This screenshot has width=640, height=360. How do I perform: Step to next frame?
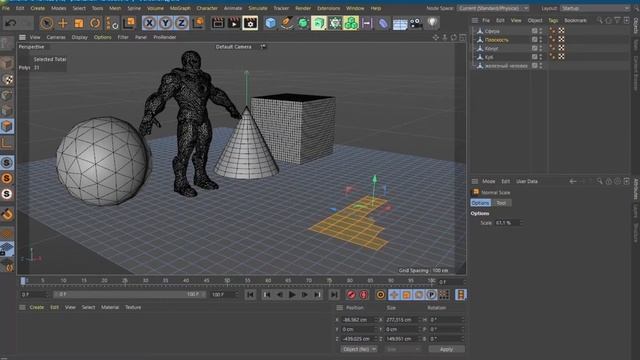point(304,294)
